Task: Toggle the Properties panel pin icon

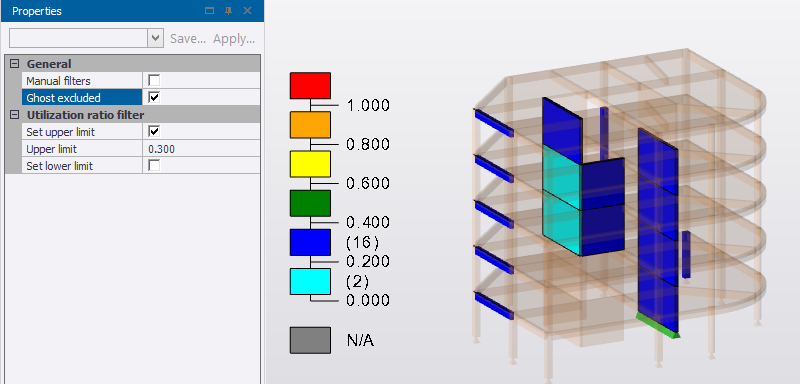Action: pos(229,11)
